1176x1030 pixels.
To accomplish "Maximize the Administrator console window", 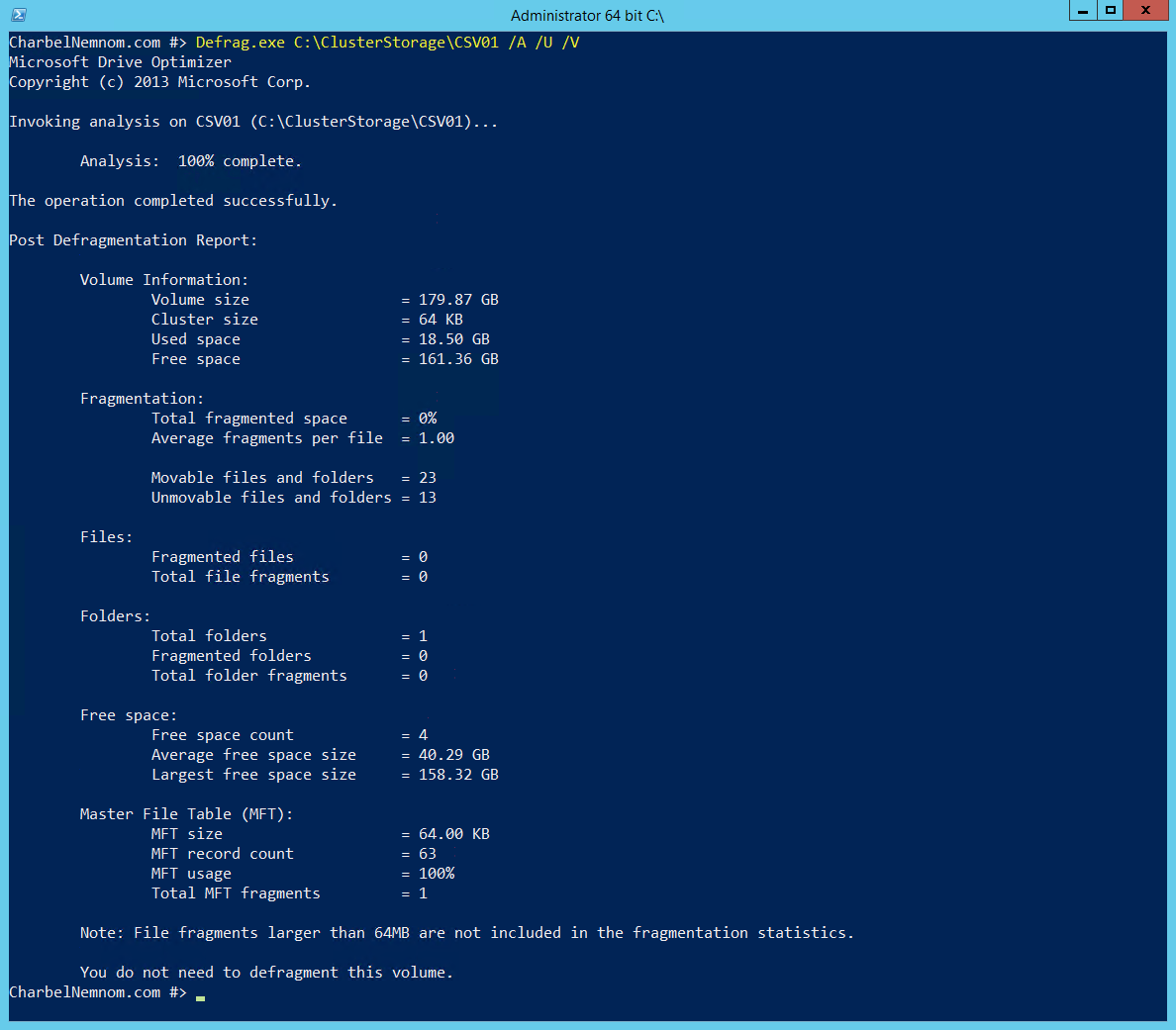I will point(1110,11).
